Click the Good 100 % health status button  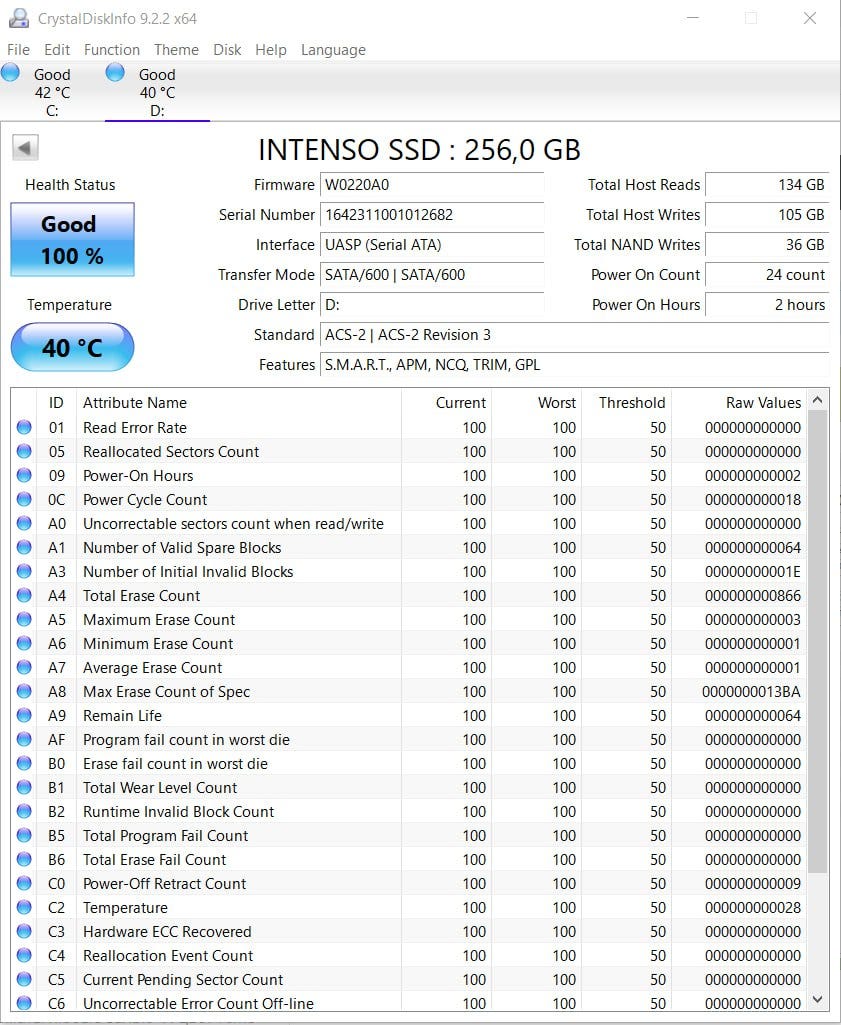tap(72, 240)
